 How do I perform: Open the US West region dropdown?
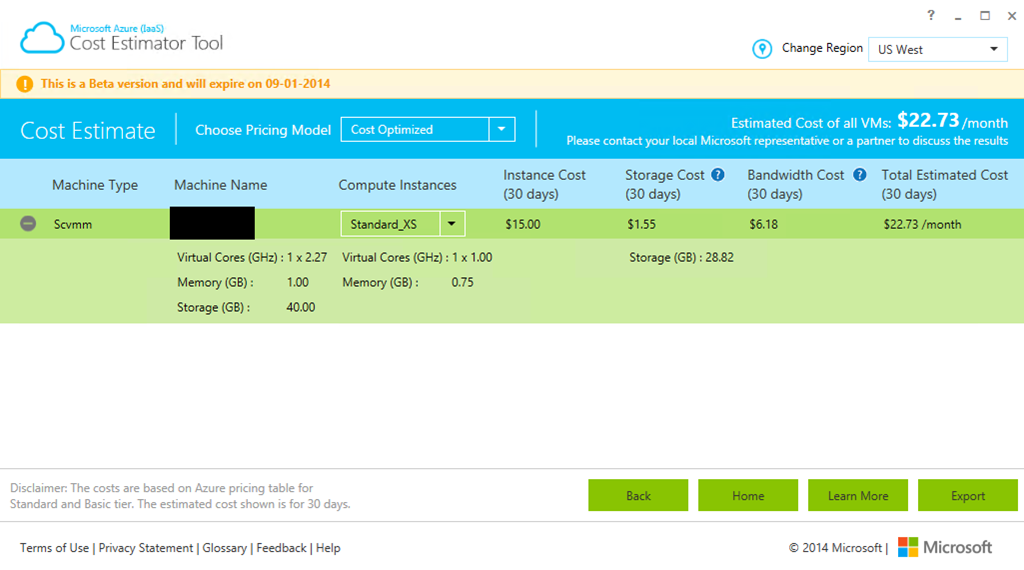click(x=993, y=49)
